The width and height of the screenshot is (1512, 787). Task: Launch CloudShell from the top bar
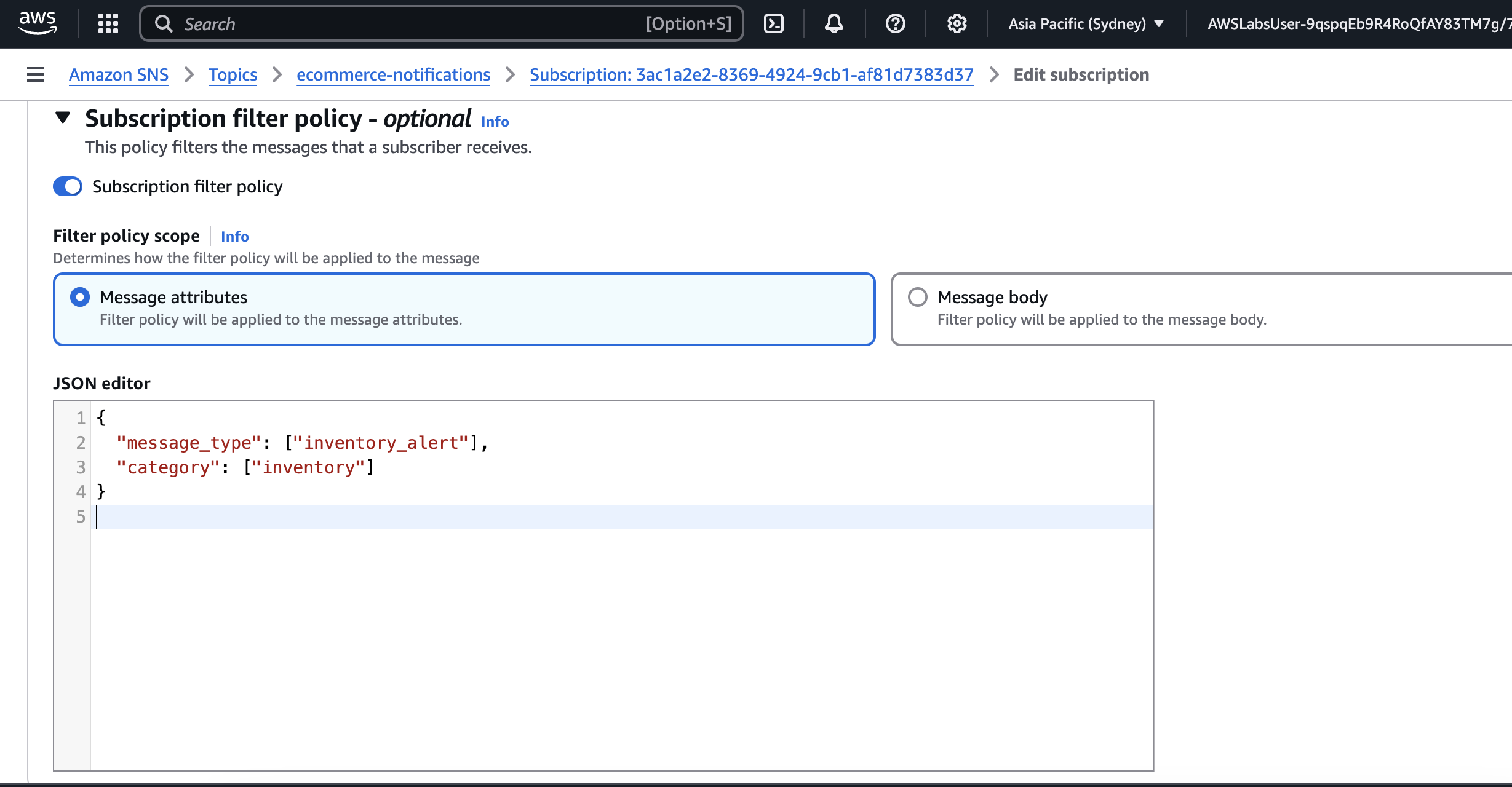(x=773, y=23)
